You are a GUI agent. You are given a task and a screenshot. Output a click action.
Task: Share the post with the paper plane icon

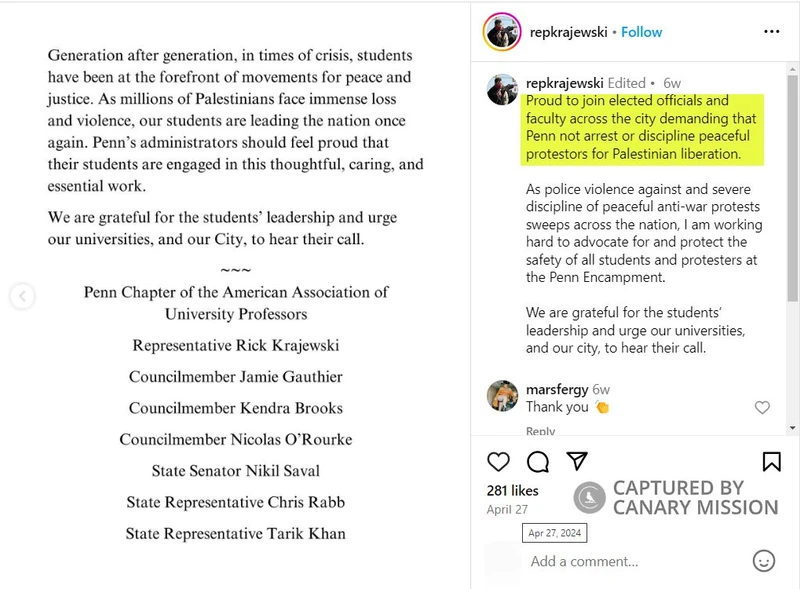(577, 461)
